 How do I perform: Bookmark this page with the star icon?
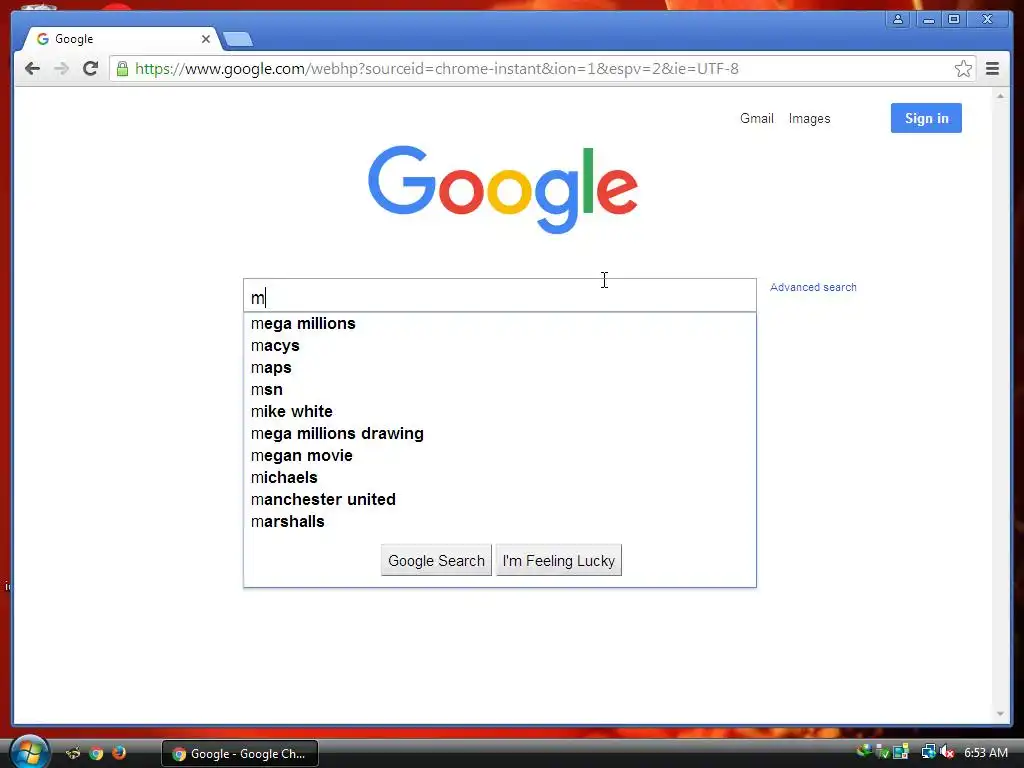tap(963, 69)
